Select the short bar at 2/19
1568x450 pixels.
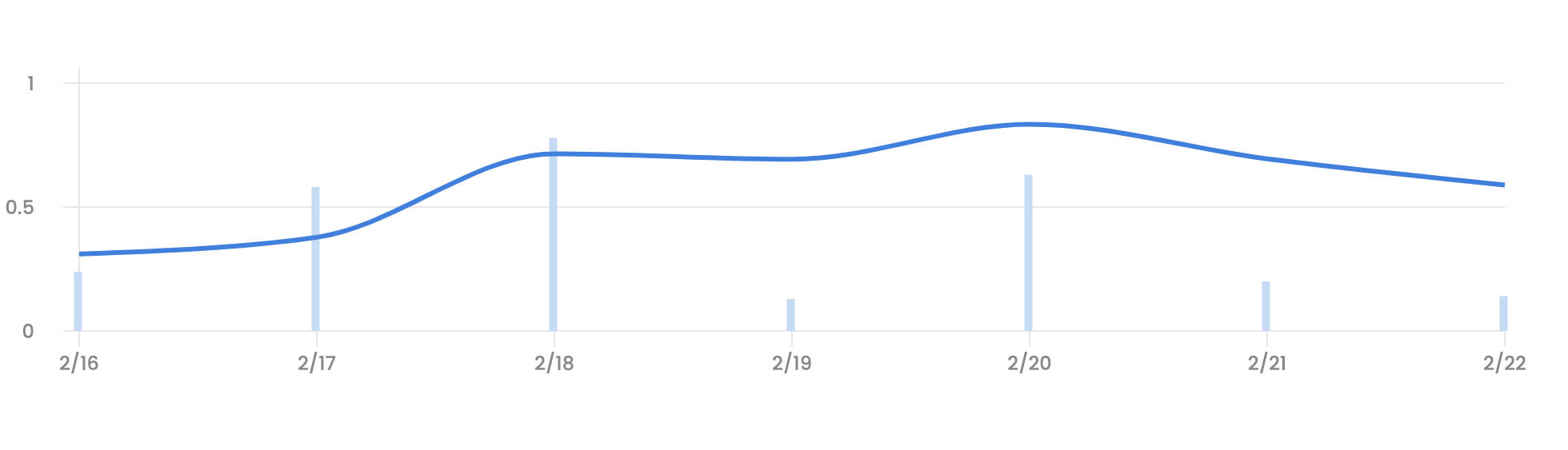(x=790, y=315)
